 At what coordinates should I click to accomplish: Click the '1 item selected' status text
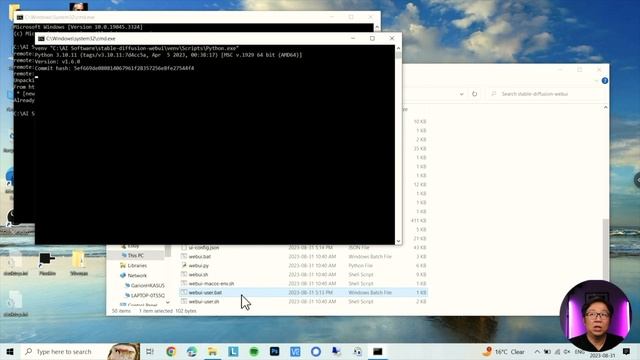(x=156, y=311)
